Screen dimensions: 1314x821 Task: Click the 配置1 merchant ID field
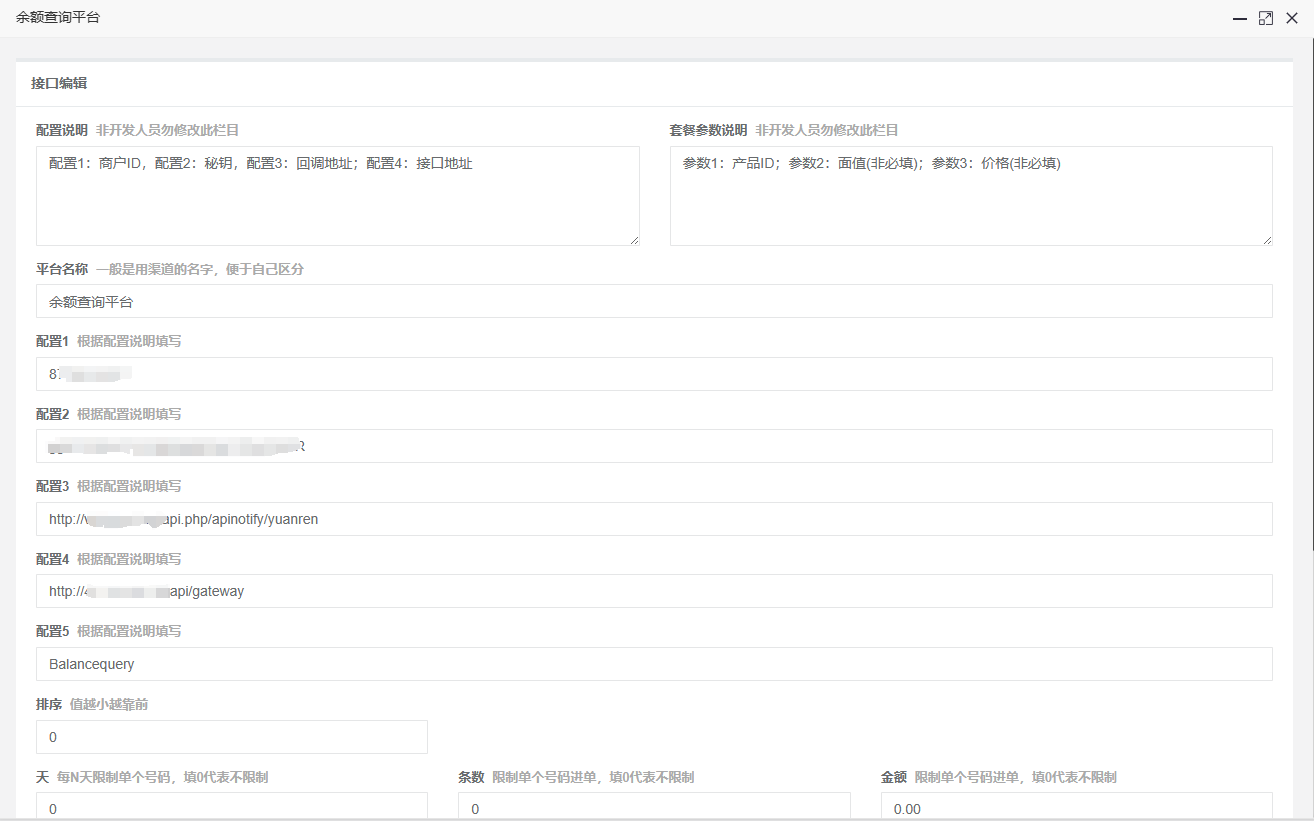(x=654, y=374)
